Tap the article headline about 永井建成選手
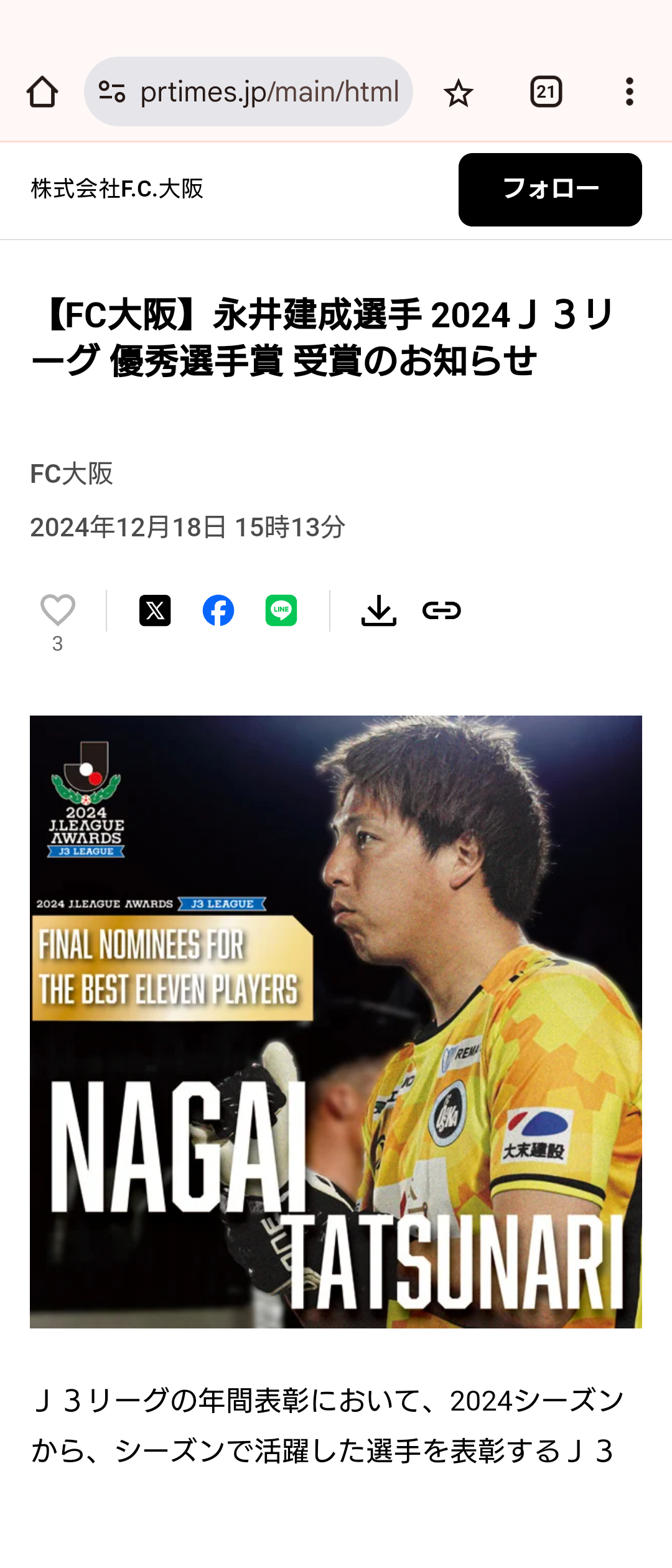Viewport: 672px width, 1568px height. click(324, 338)
